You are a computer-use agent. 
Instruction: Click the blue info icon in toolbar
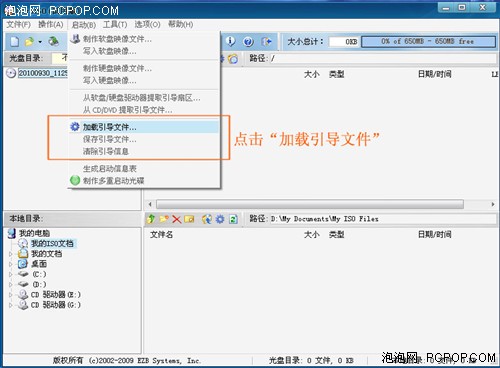coord(230,41)
